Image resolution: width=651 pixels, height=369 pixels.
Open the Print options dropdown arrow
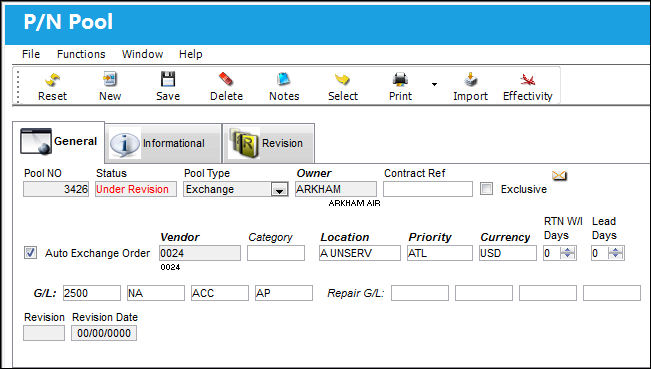tap(434, 84)
